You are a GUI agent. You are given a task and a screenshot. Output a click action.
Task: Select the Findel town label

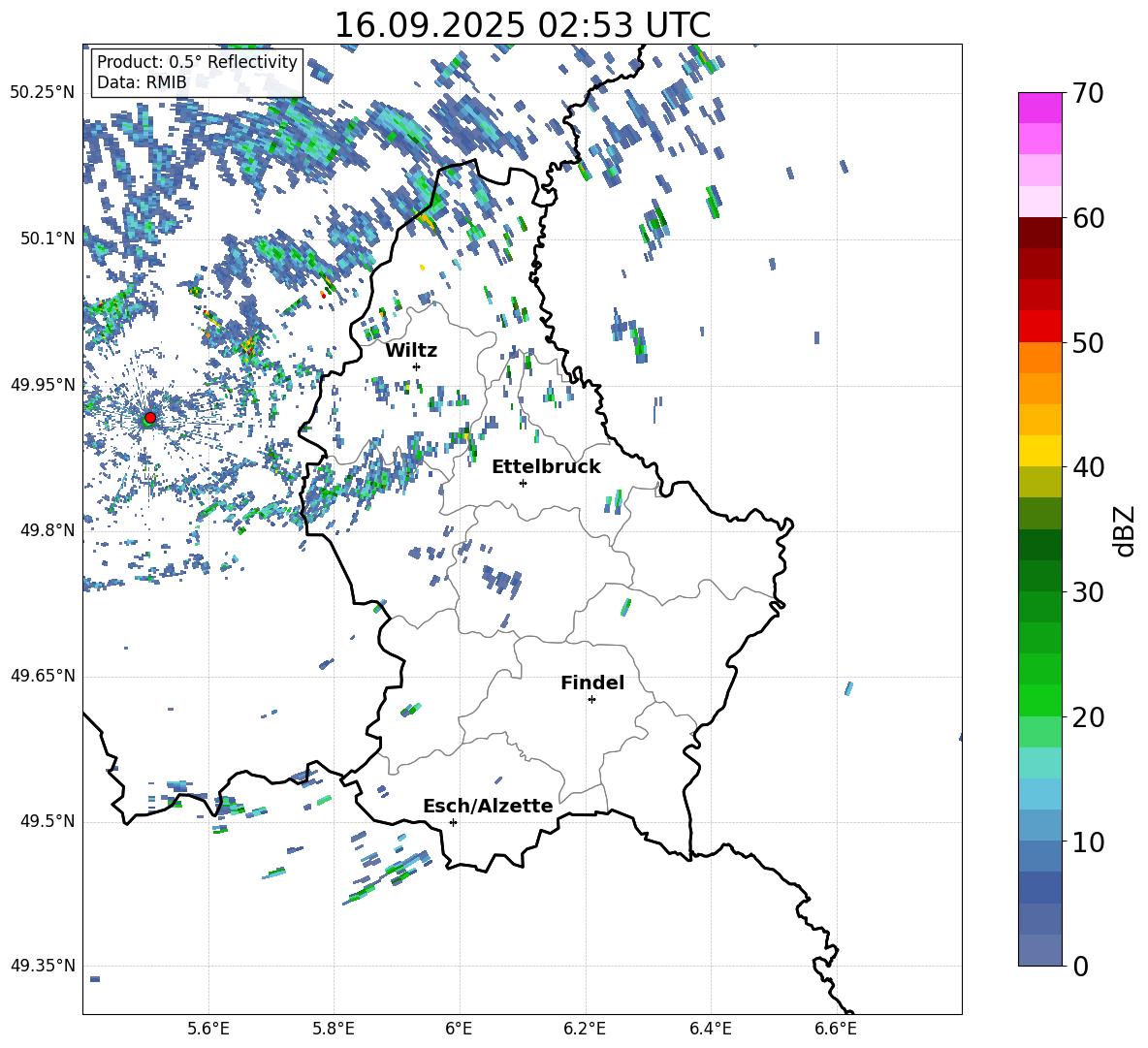[592, 683]
